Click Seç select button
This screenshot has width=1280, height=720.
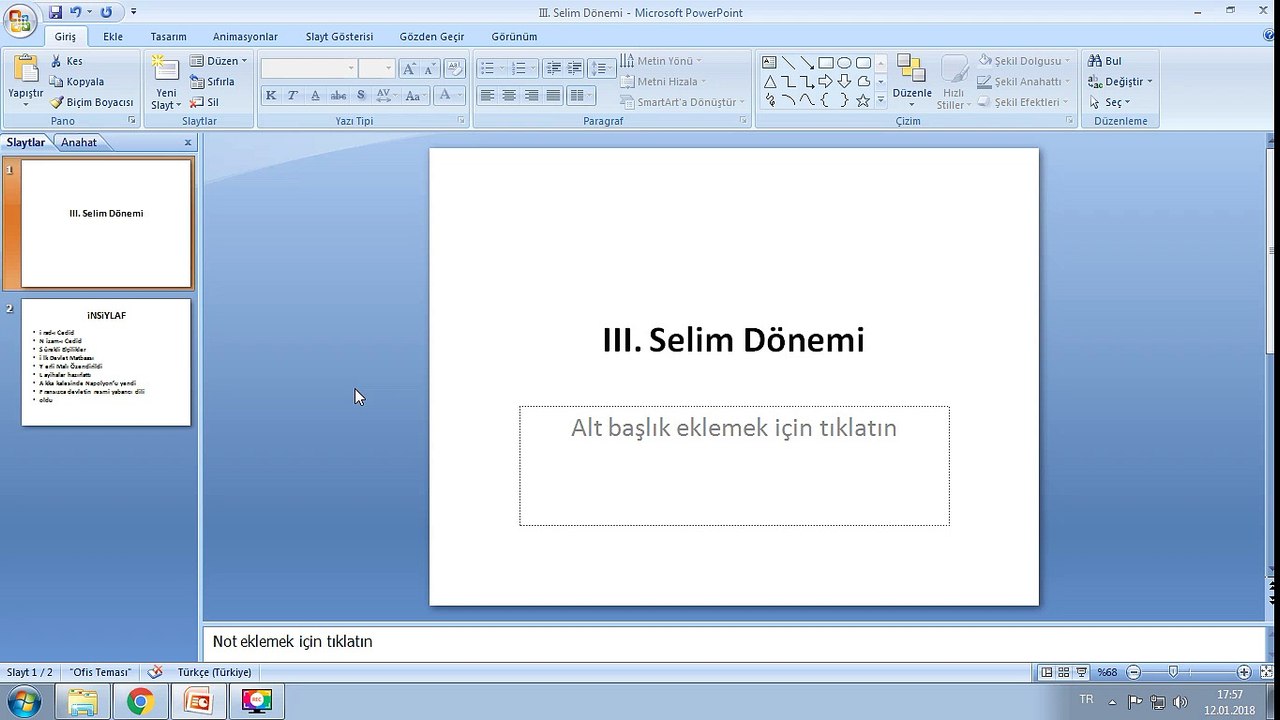(x=1110, y=102)
